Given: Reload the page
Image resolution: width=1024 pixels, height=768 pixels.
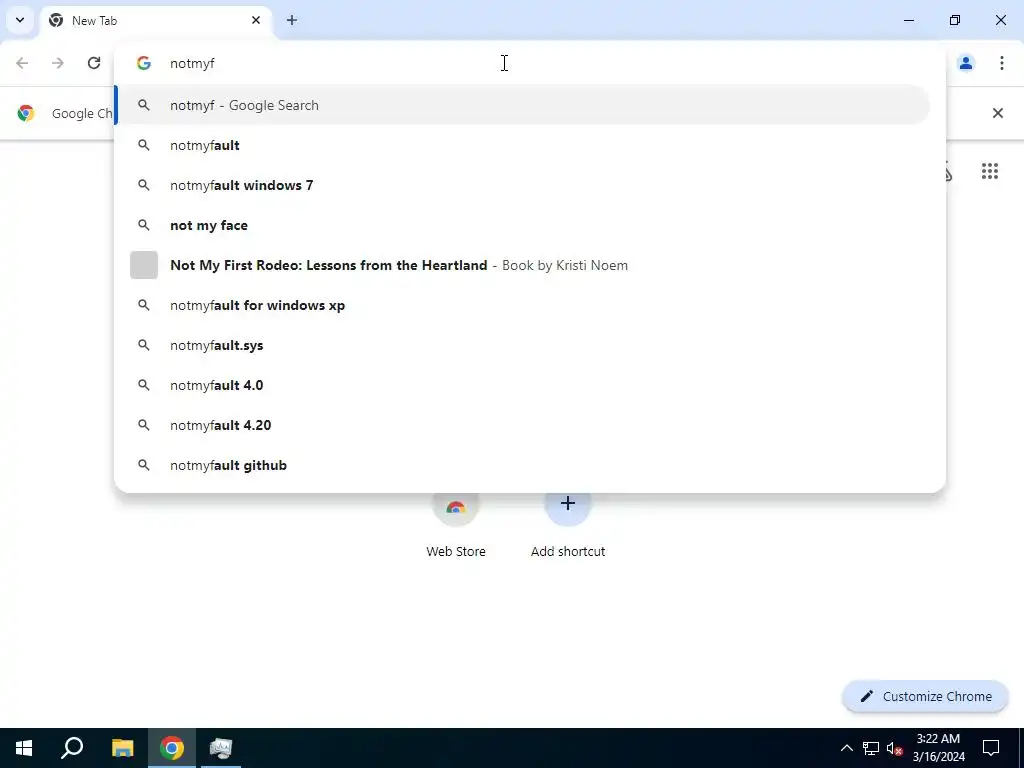Looking at the screenshot, I should coord(94,63).
